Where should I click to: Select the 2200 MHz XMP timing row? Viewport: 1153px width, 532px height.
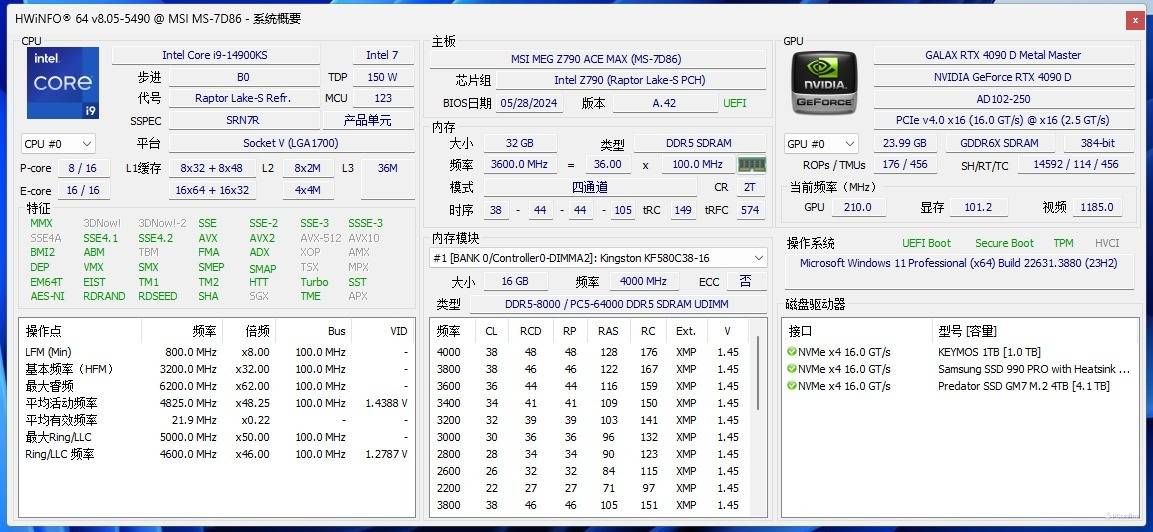point(589,488)
